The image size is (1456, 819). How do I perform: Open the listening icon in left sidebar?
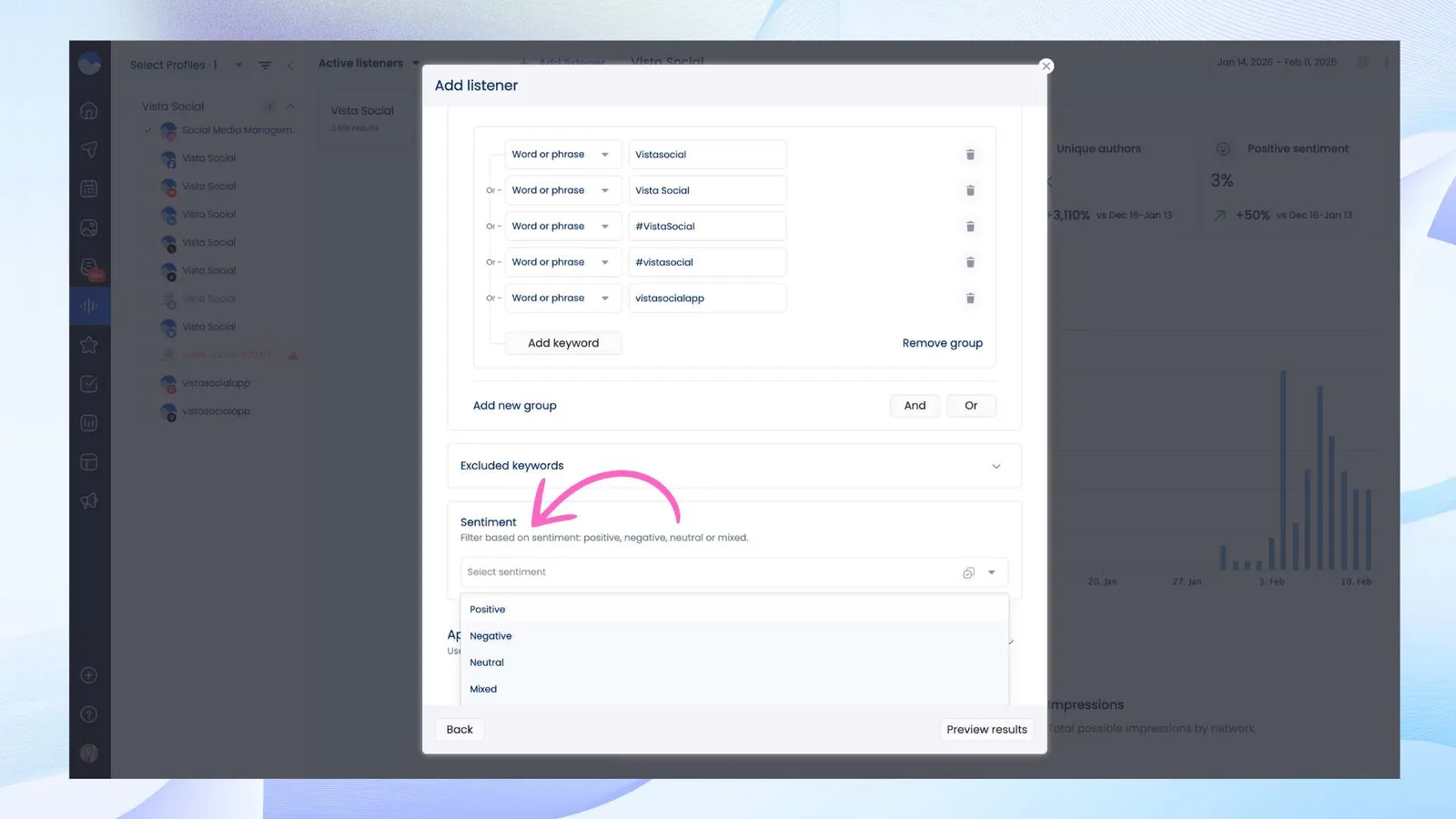pyautogui.click(x=89, y=306)
